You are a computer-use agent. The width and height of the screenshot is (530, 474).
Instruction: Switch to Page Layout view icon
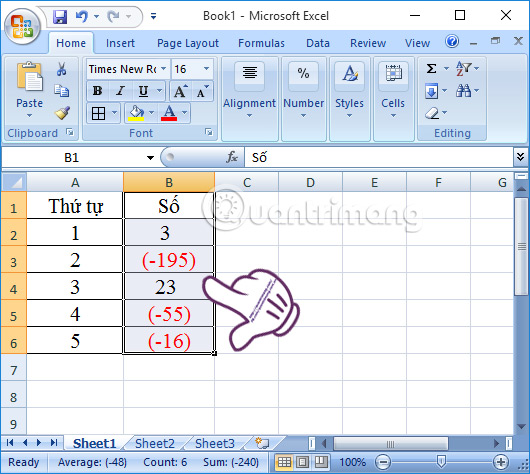click(x=303, y=462)
